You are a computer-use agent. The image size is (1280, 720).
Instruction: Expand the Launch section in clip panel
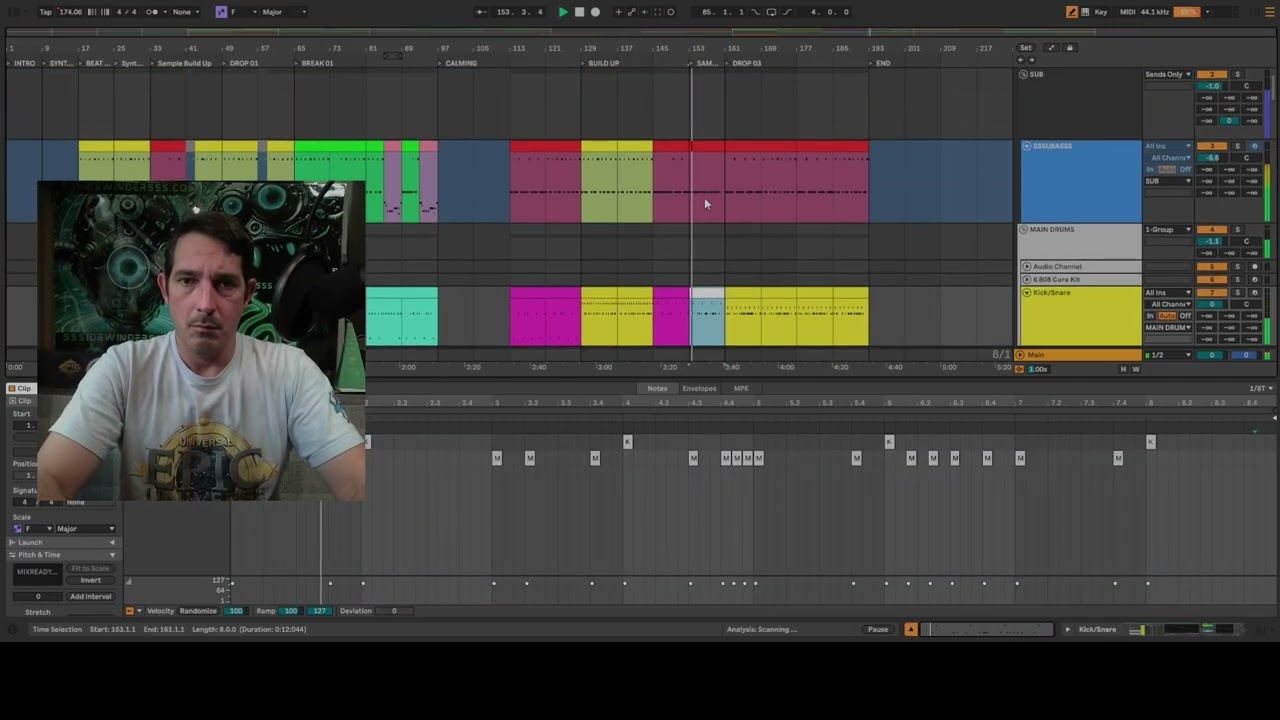click(63, 542)
